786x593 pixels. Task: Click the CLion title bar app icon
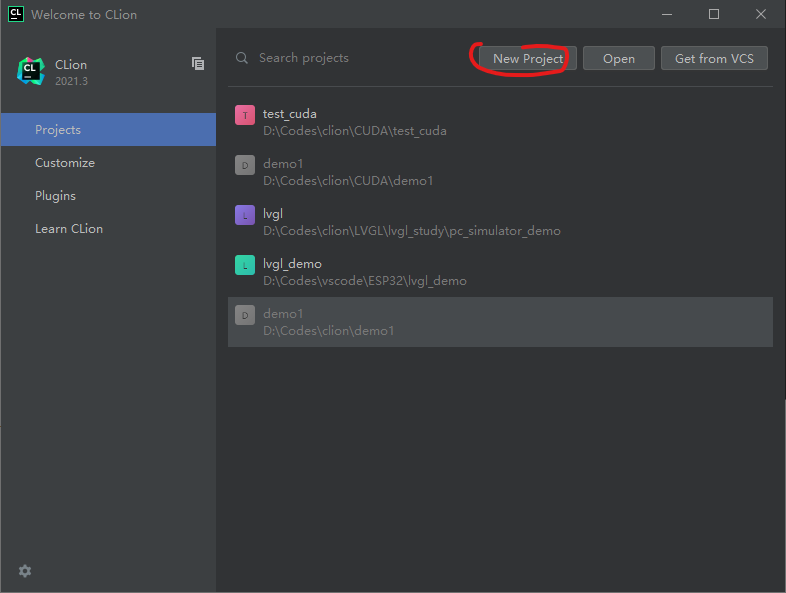tap(16, 14)
